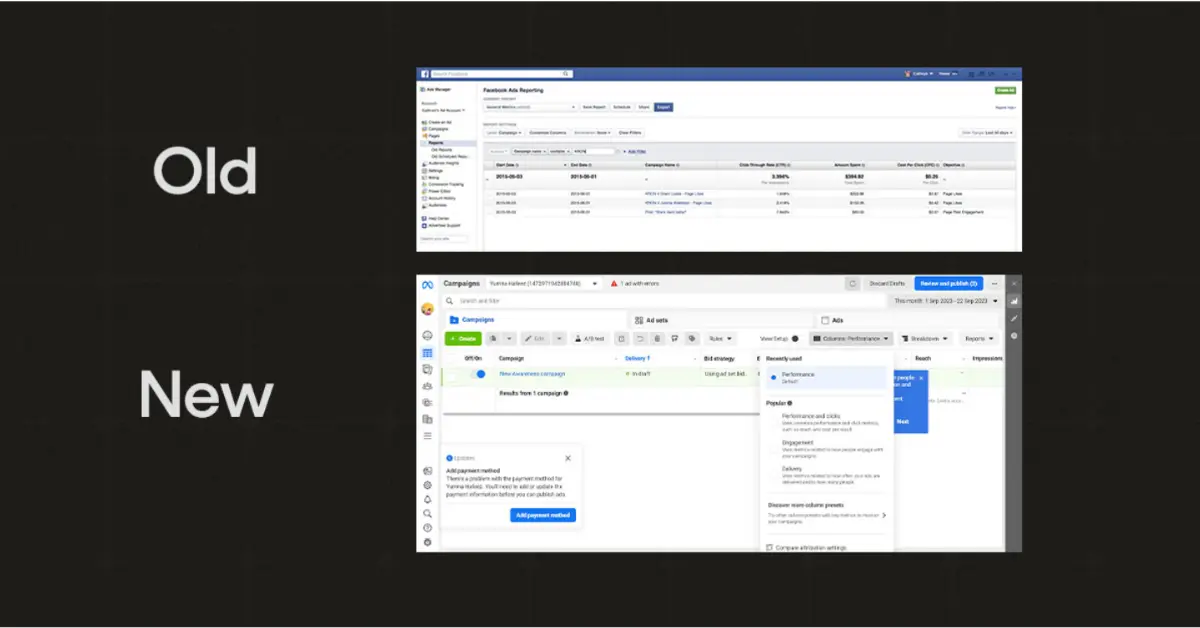The width and height of the screenshot is (1200, 628).
Task: Click the A/B test flask button
Action: 589,339
